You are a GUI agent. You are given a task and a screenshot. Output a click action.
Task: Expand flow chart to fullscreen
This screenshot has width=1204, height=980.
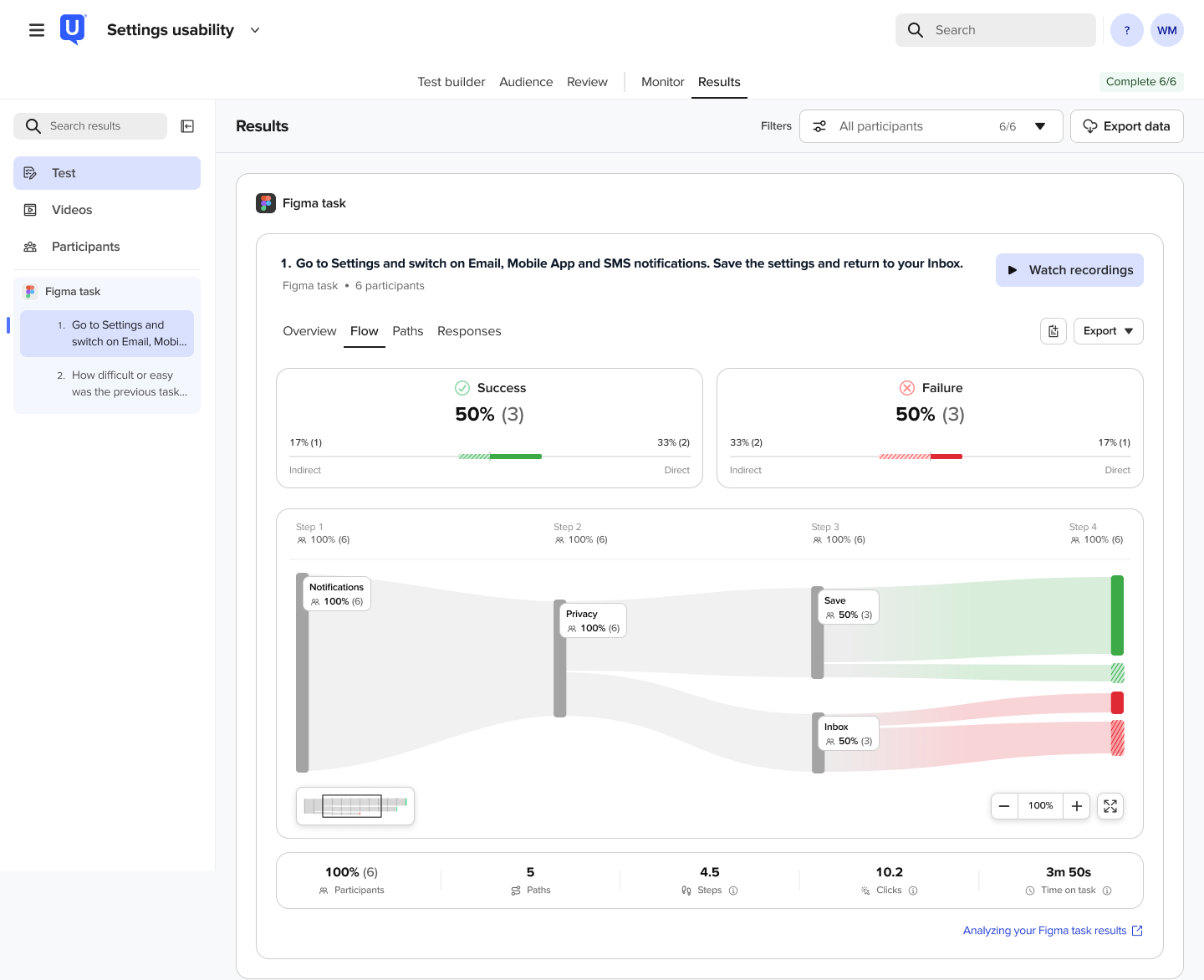tap(1110, 806)
